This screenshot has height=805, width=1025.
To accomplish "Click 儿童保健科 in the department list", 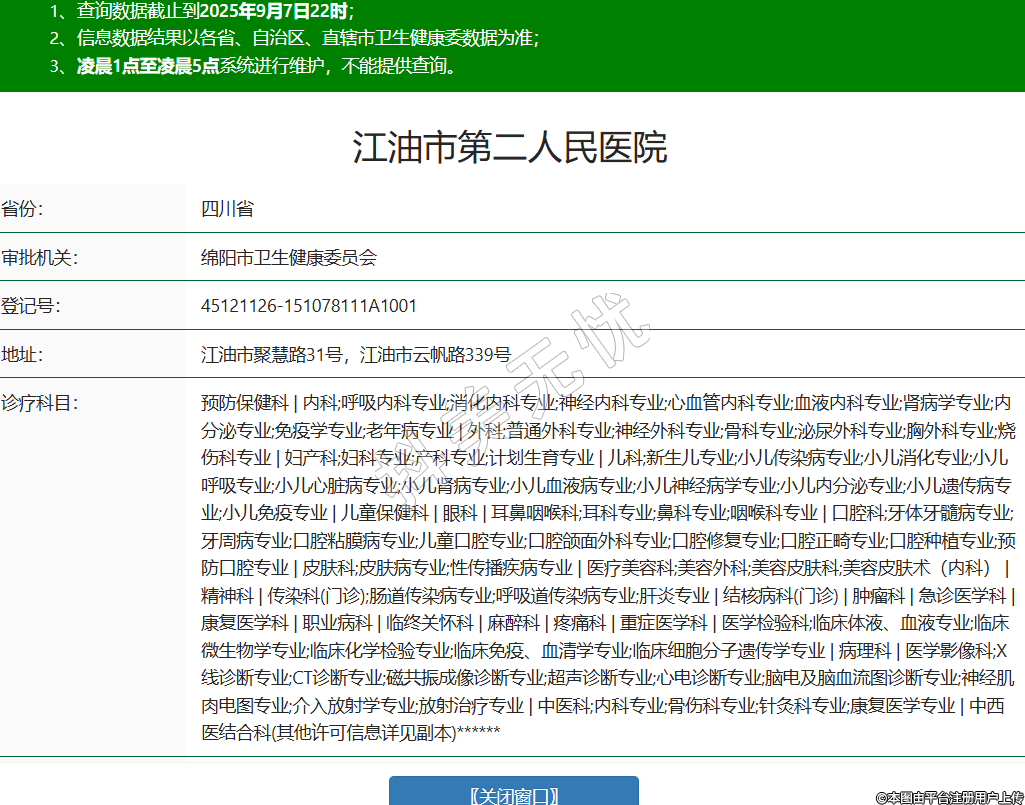I will [x=385, y=513].
